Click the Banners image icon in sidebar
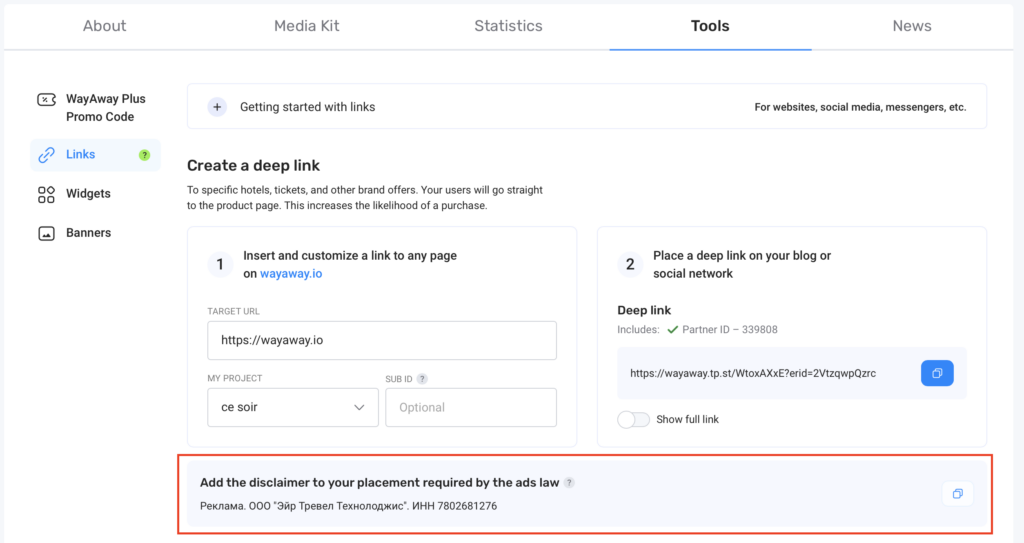1024x543 pixels. (46, 233)
